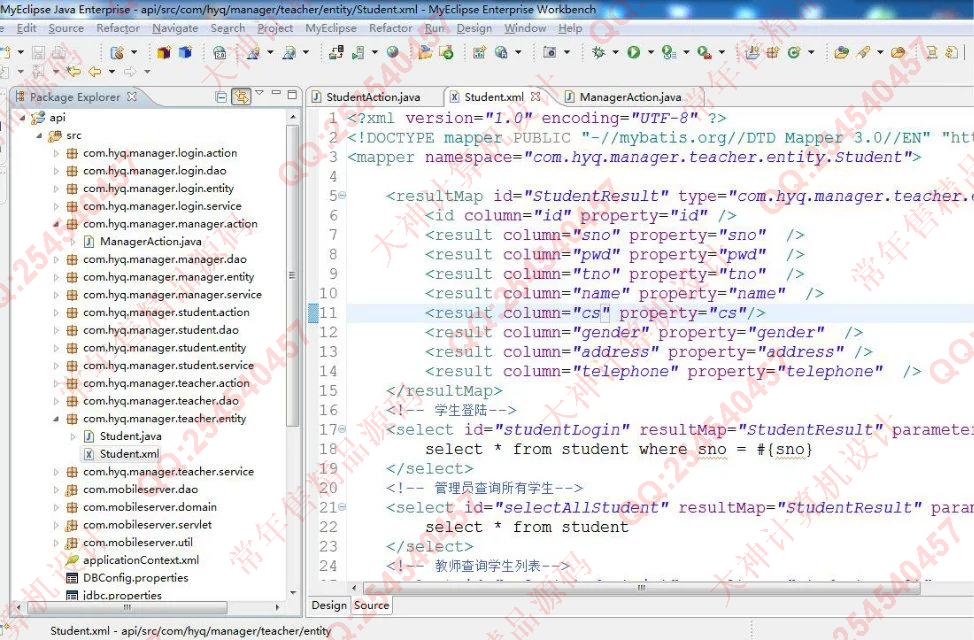Viewport: 974px width, 640px height.
Task: Open the Navigate menu
Action: [175, 29]
